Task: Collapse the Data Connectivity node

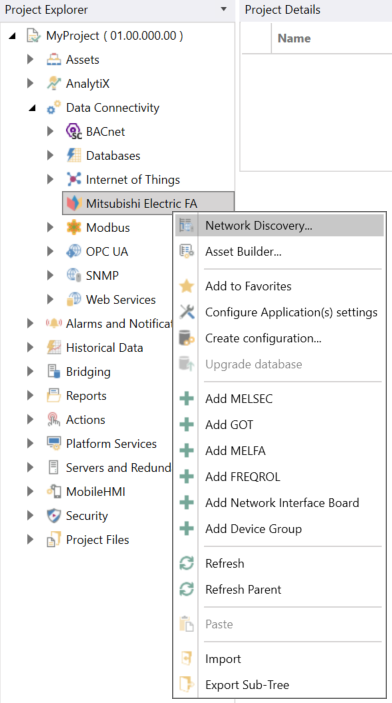Action: [x=32, y=108]
